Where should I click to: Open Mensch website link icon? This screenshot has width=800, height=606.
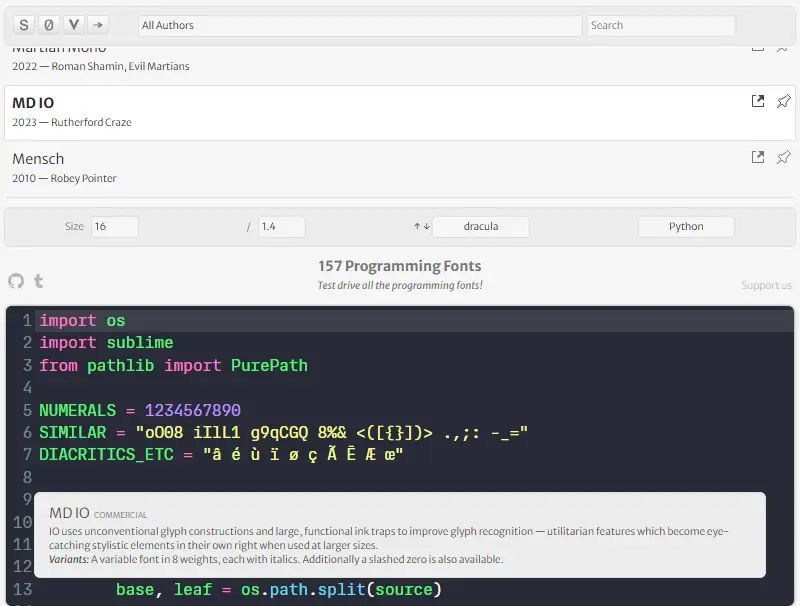click(x=758, y=157)
